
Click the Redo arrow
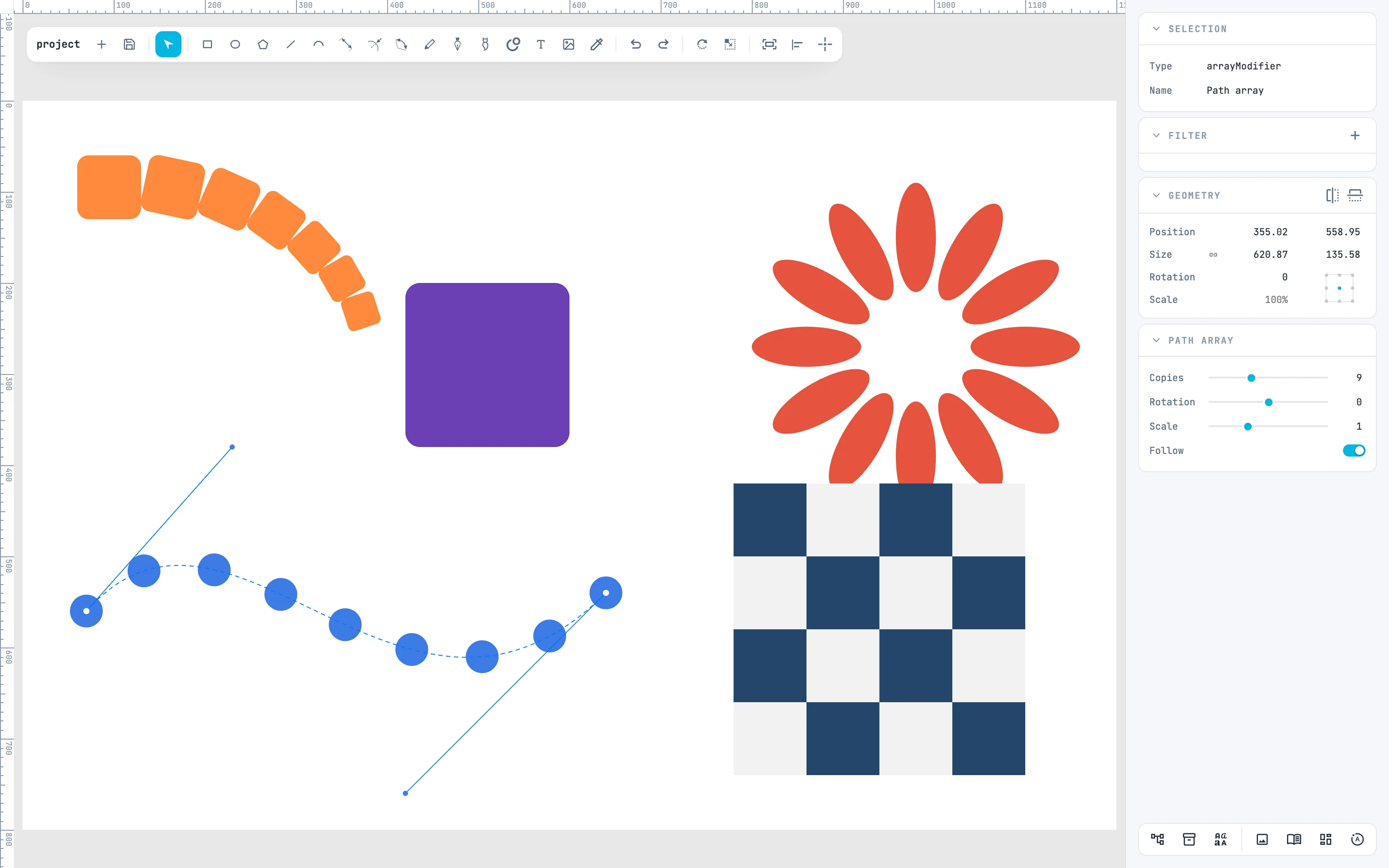(664, 44)
